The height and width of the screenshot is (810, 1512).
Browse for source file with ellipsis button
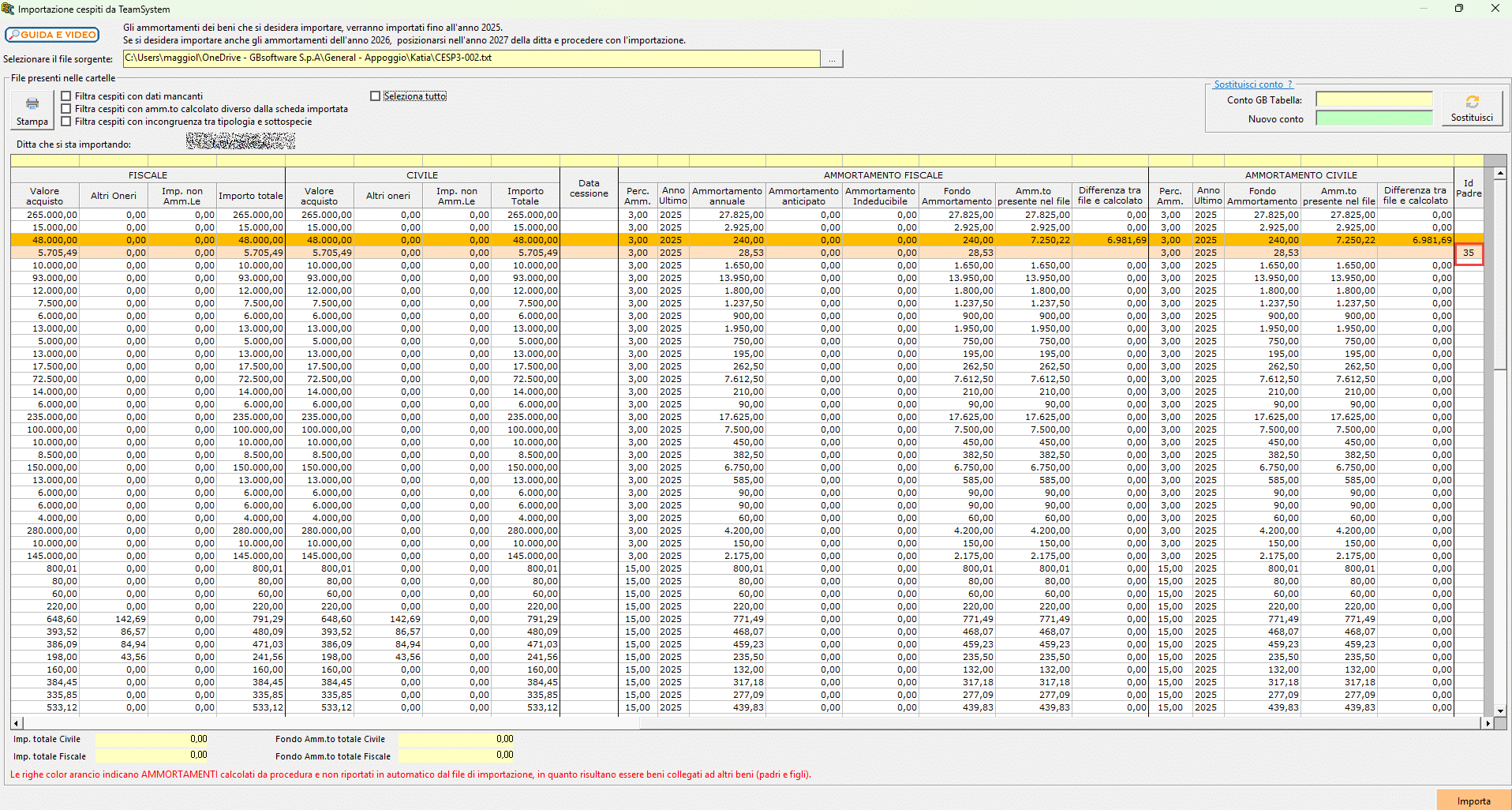point(832,59)
